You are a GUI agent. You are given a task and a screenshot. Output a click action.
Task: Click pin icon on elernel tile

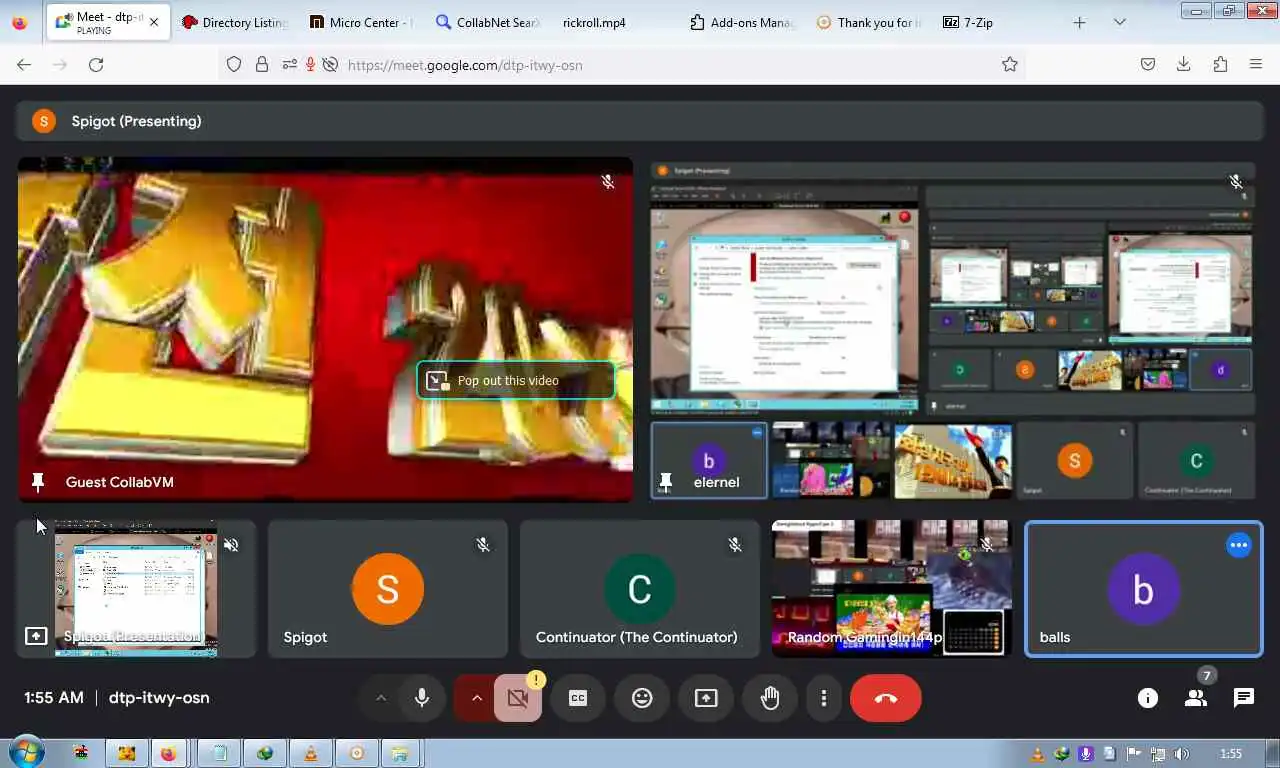tap(666, 483)
